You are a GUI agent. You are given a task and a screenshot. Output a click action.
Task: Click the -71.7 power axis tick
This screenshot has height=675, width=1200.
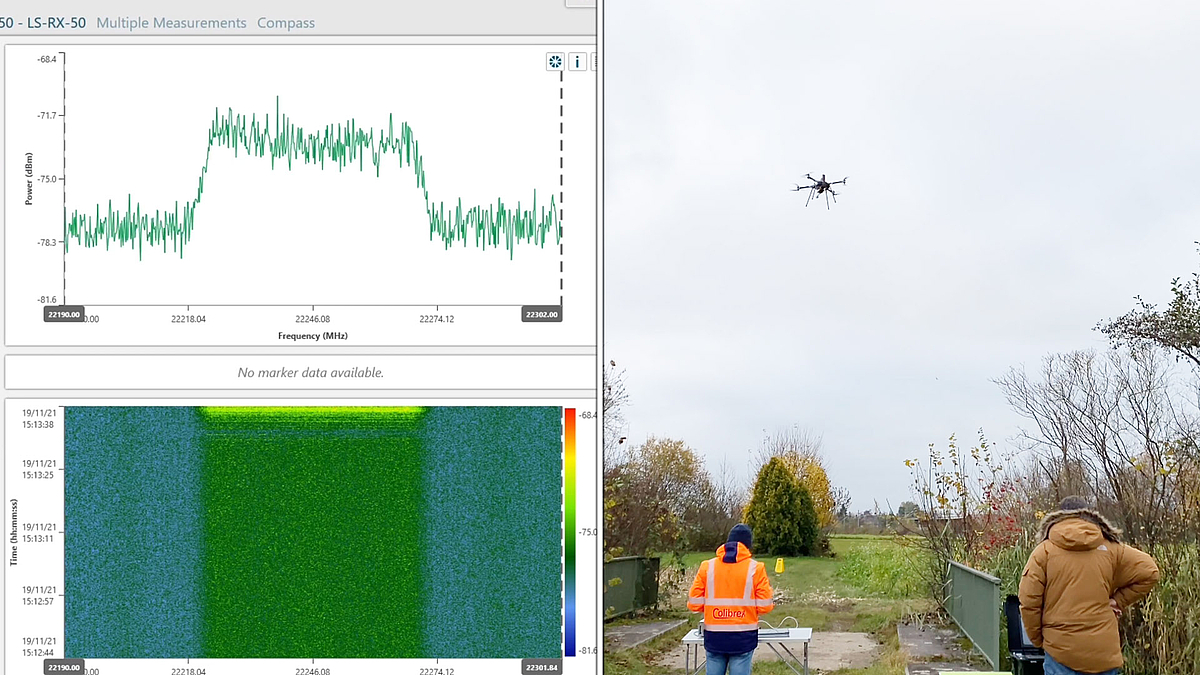pos(49,115)
